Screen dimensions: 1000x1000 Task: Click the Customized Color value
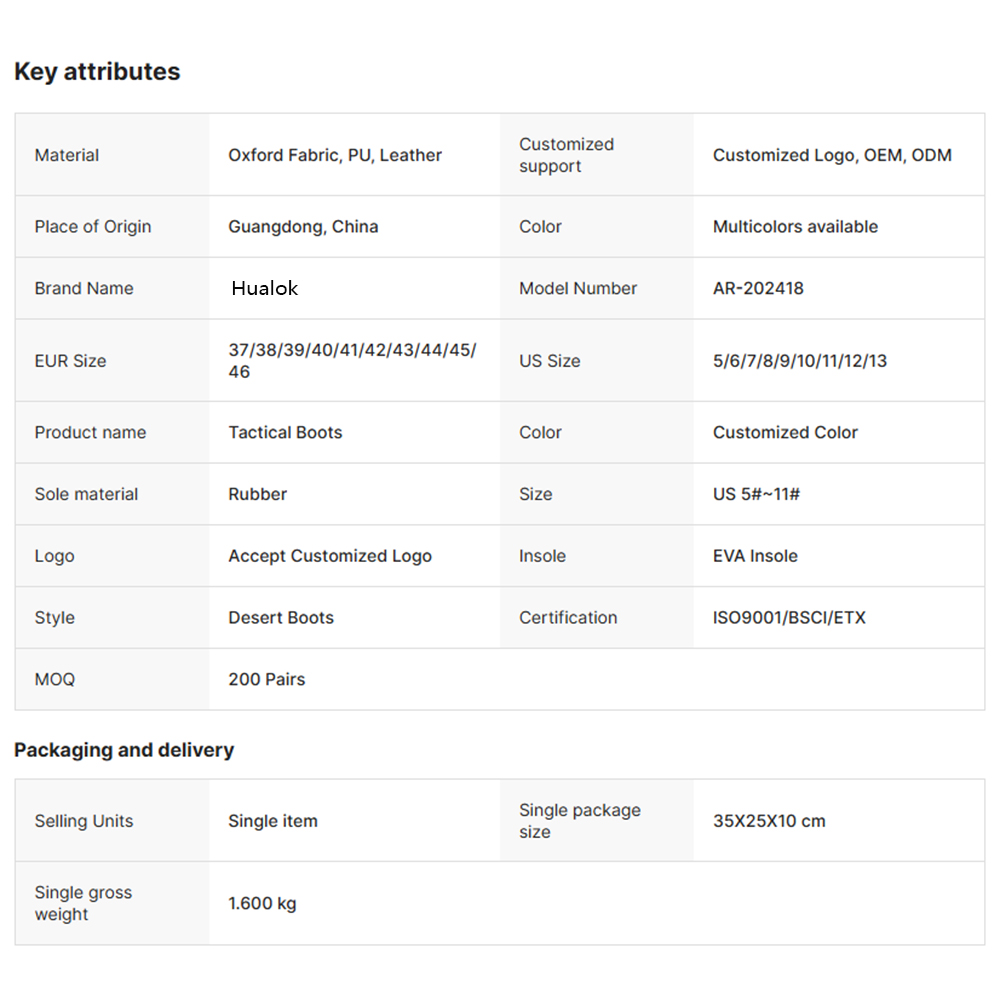pyautogui.click(x=785, y=433)
